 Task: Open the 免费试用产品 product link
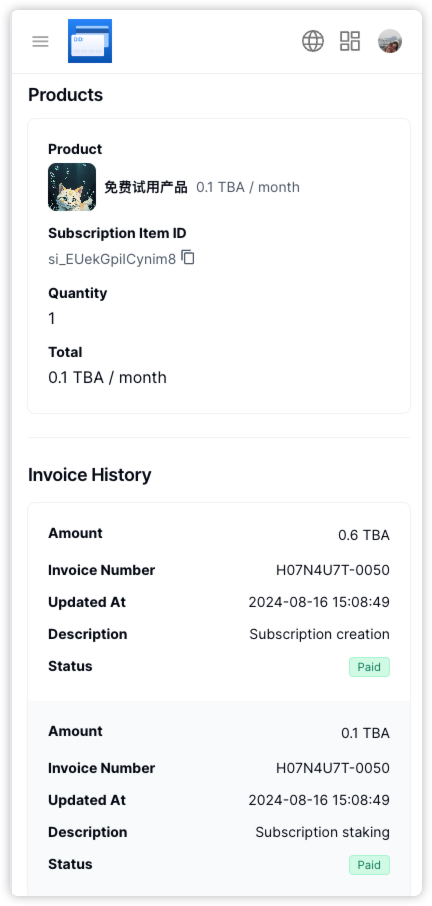146,187
